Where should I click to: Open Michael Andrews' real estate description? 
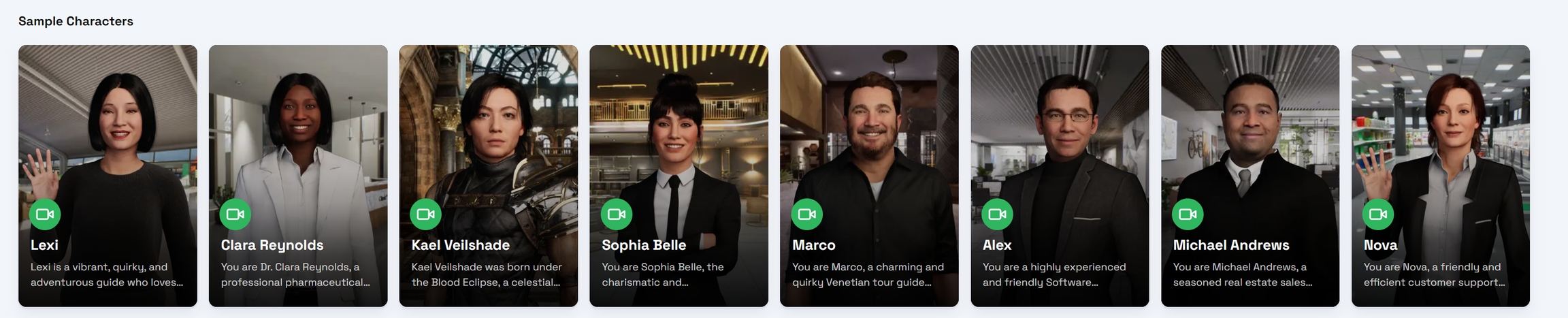pos(1243,274)
